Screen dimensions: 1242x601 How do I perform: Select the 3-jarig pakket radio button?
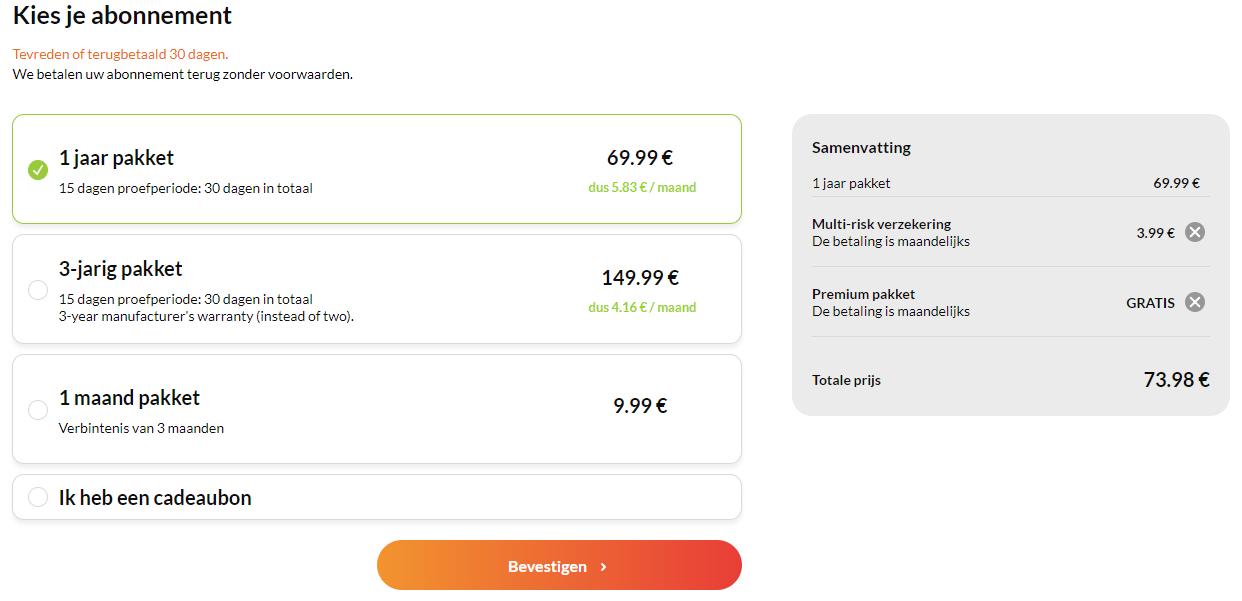pyautogui.click(x=37, y=289)
